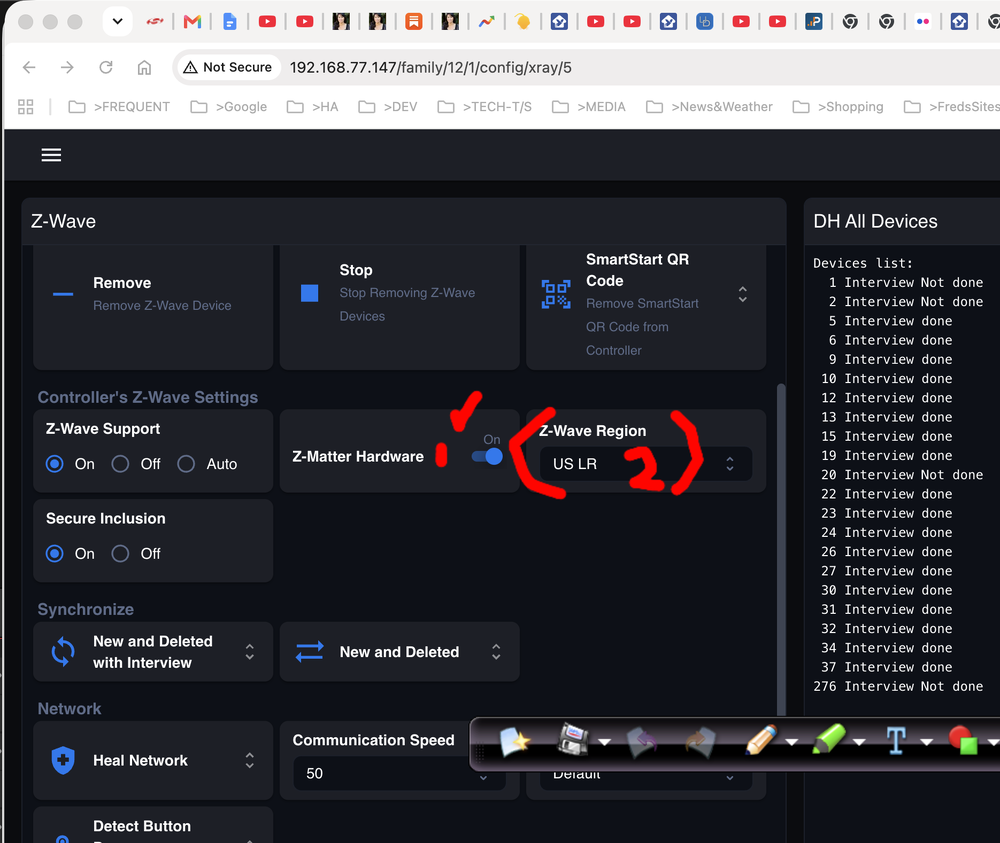1000x843 pixels.
Task: Set Secure Inclusion to Off
Action: coord(121,553)
